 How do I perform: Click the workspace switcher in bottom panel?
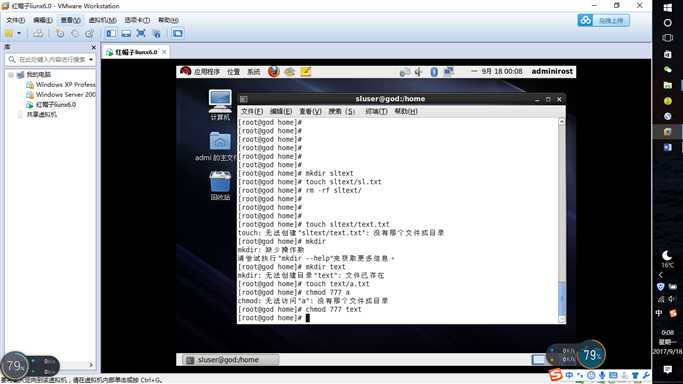pos(538,360)
